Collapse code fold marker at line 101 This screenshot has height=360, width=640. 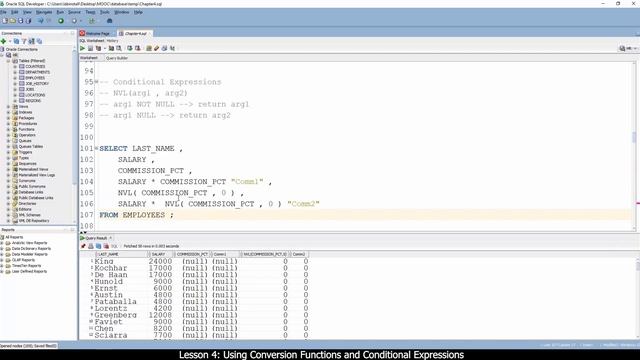(96, 148)
